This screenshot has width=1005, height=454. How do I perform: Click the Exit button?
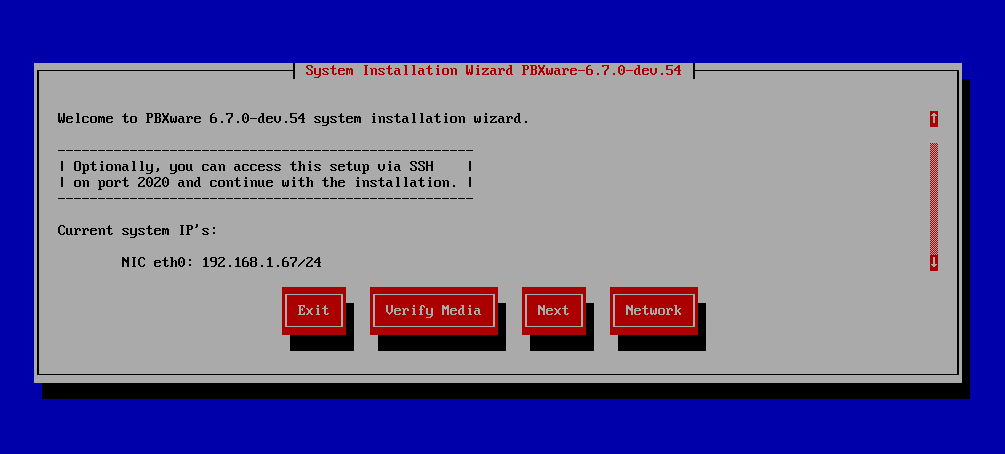pyautogui.click(x=313, y=310)
